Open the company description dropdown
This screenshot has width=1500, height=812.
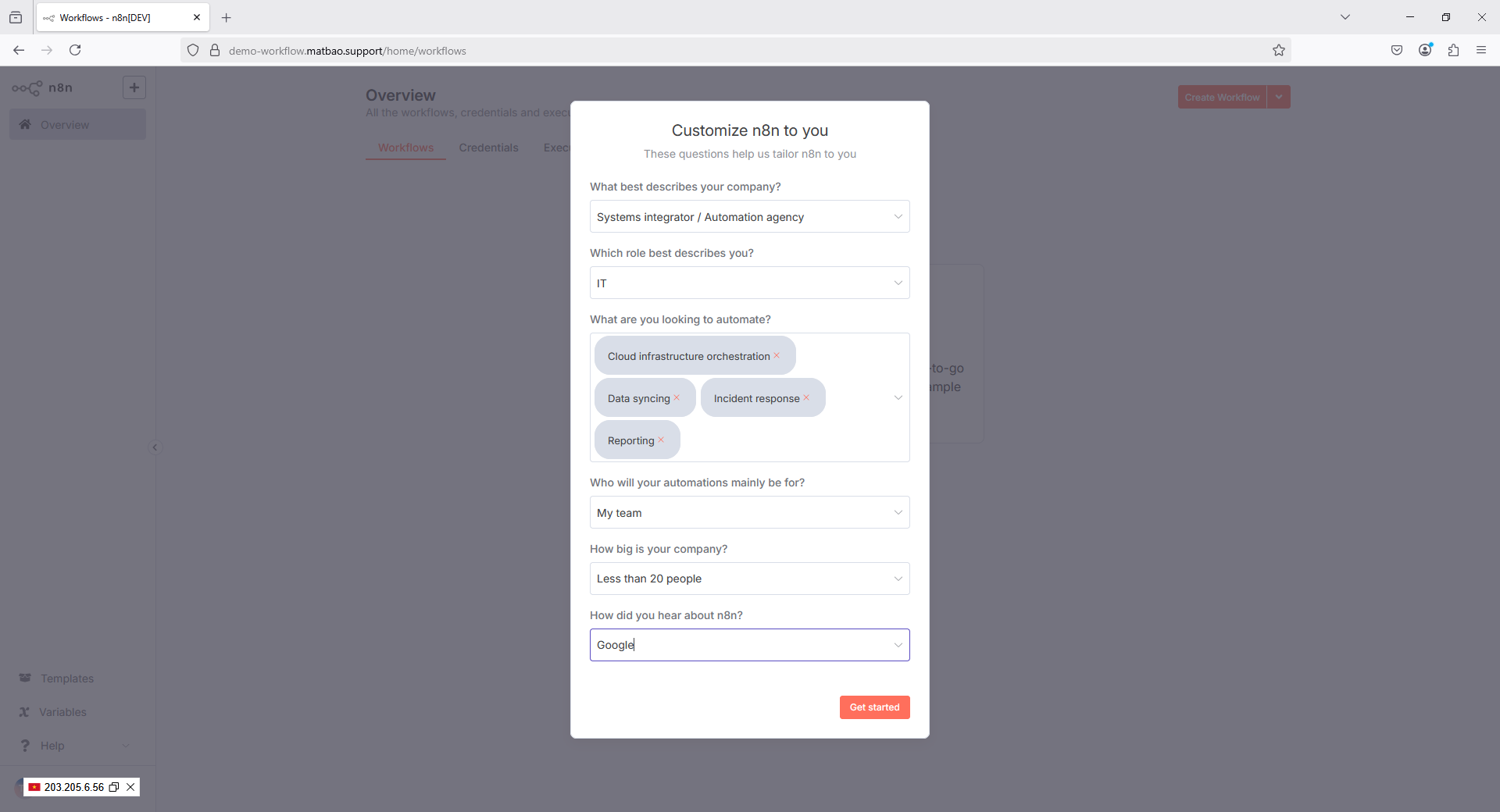click(x=749, y=217)
